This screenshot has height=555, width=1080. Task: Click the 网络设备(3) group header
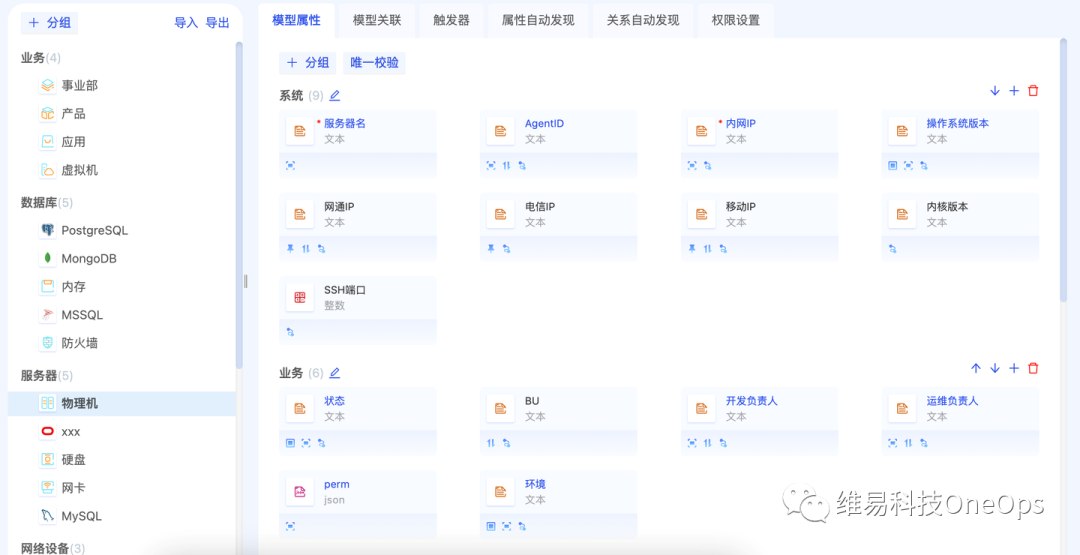[53, 548]
